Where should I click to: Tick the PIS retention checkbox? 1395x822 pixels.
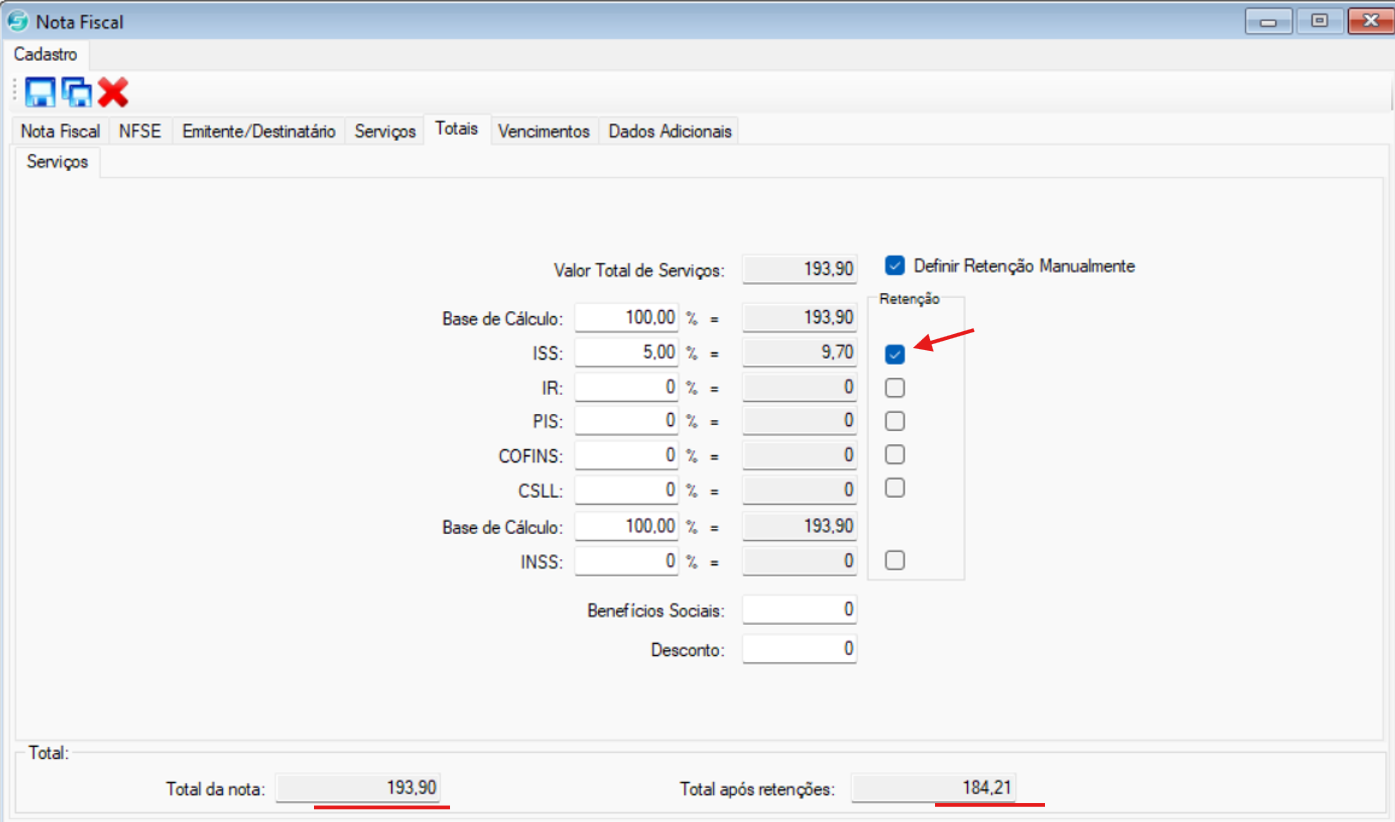(x=895, y=421)
